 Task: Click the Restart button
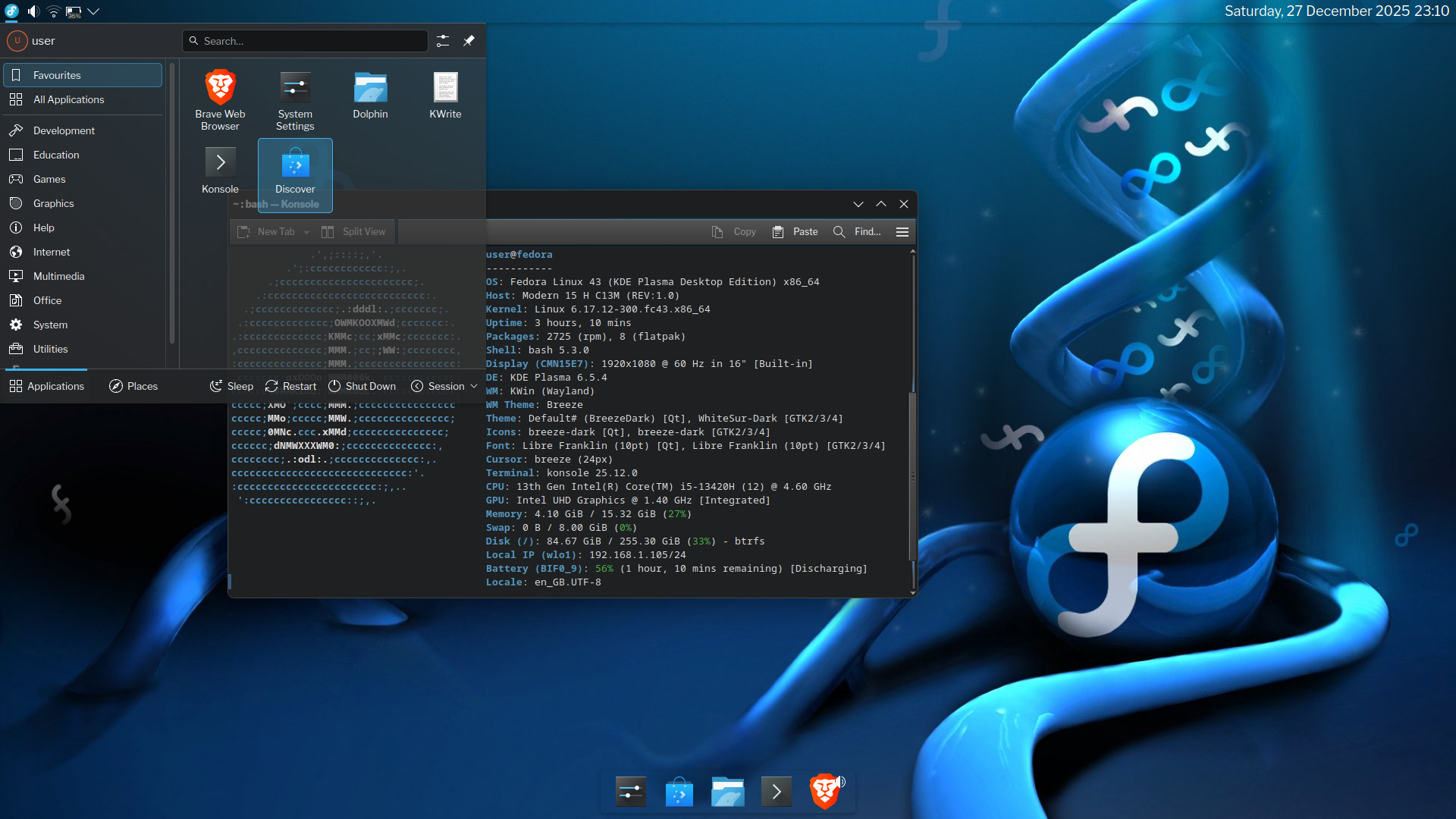(x=290, y=386)
